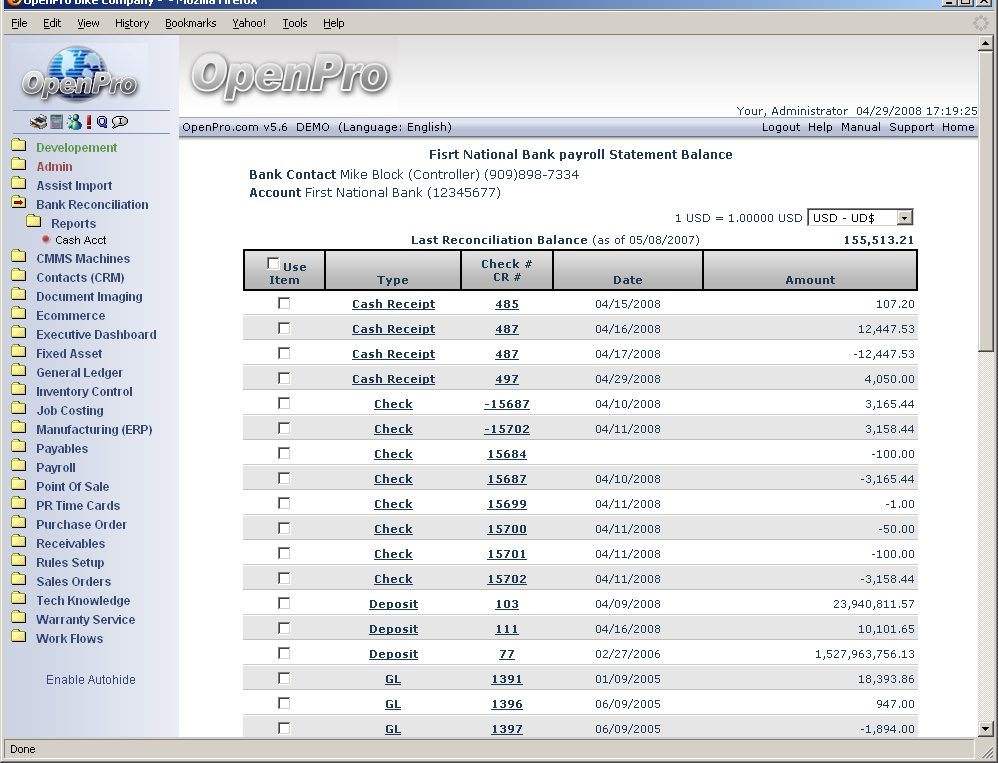Click the Payroll folder icon
This screenshot has height=763, width=998.
coord(19,467)
